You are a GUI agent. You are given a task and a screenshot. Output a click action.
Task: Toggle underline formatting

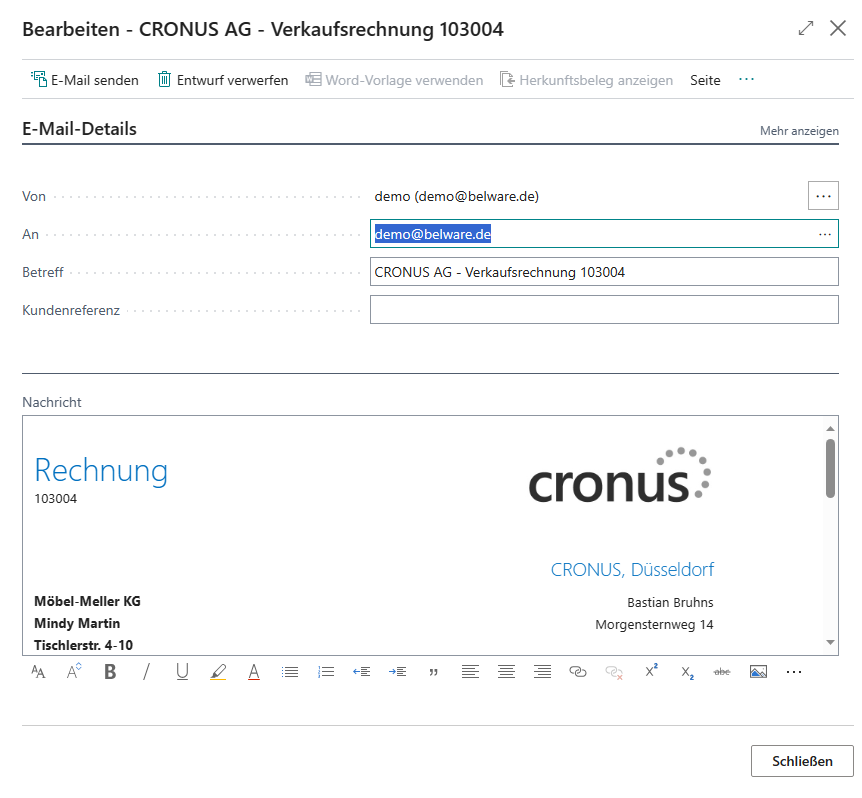point(183,672)
